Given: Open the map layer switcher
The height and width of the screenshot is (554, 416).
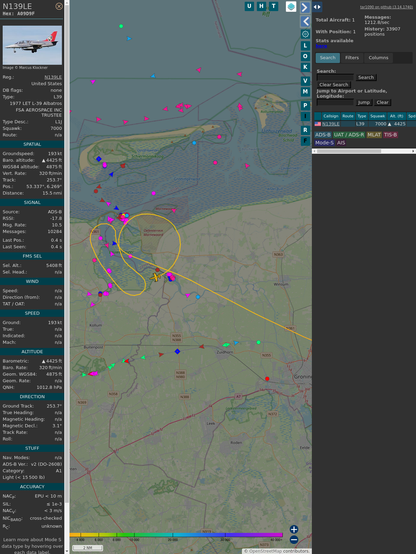Looking at the screenshot, I should [x=291, y=7].
